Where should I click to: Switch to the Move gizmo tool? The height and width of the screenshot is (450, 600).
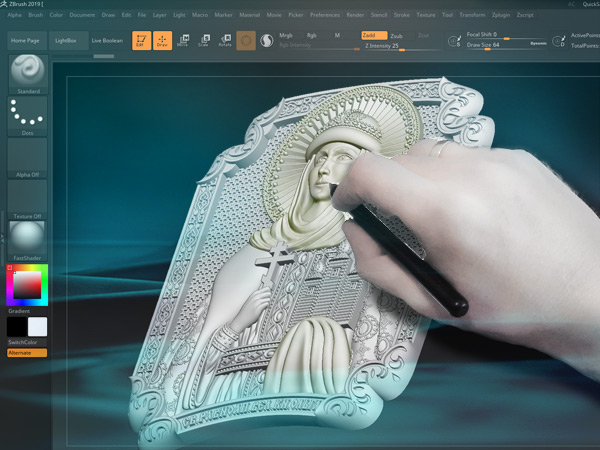point(183,40)
